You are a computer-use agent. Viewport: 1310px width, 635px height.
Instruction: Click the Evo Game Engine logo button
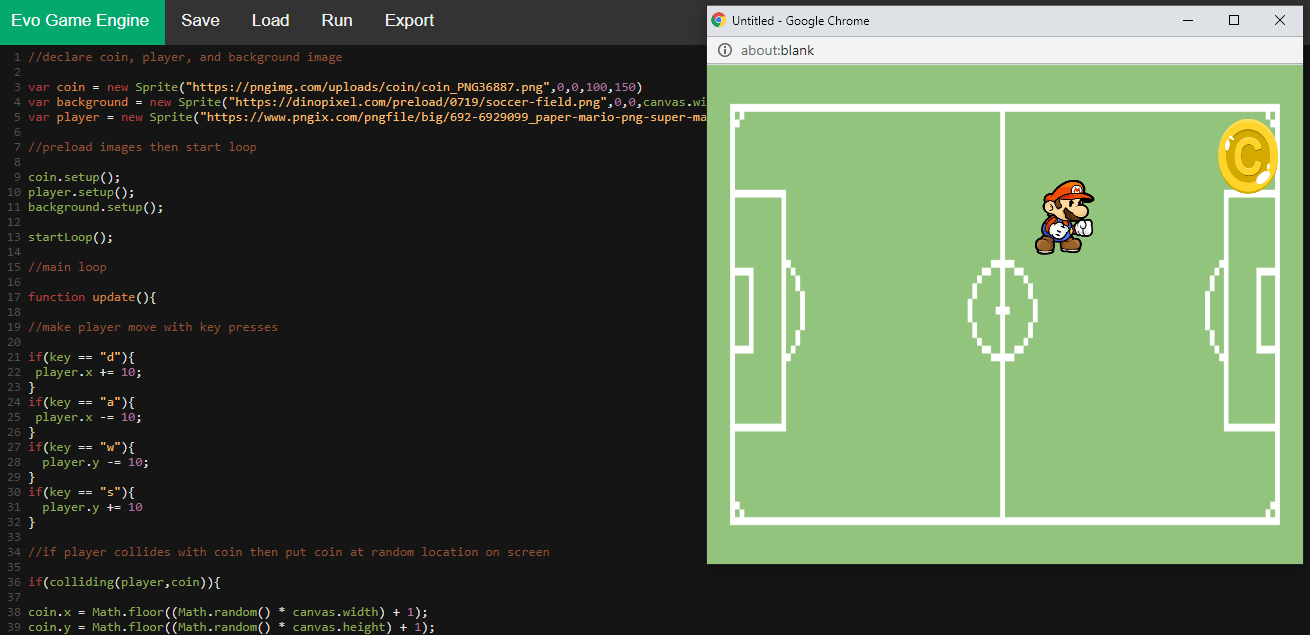(x=82, y=21)
